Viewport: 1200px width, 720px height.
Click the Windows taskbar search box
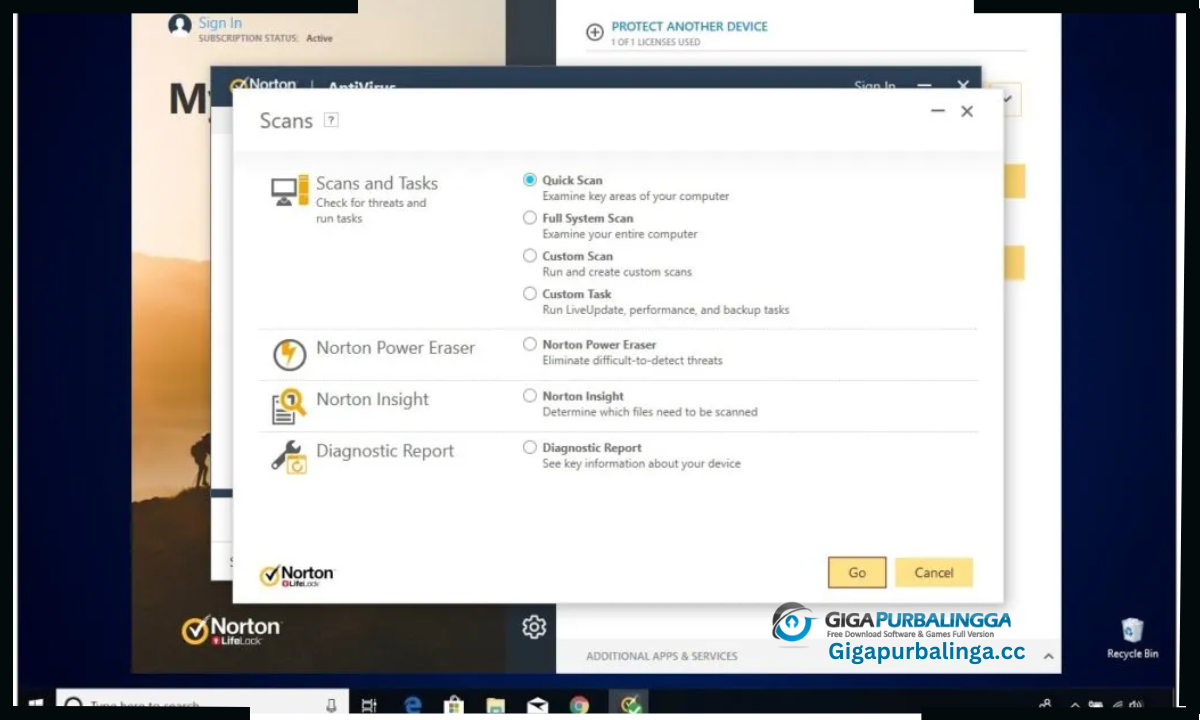click(203, 704)
